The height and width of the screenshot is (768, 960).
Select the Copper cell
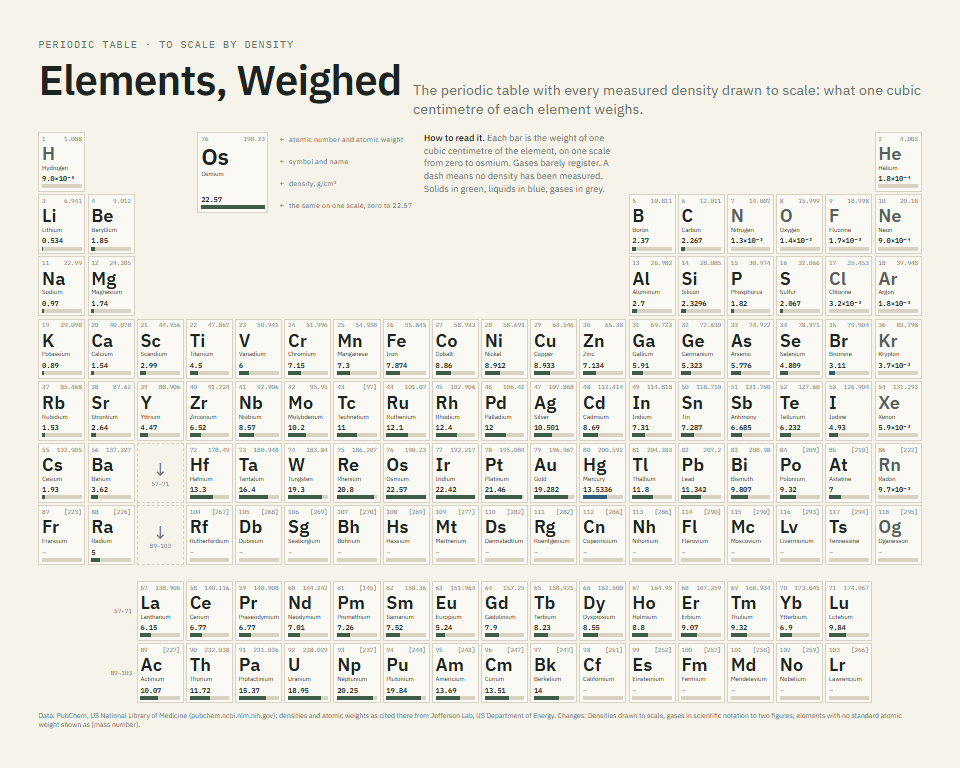(x=554, y=348)
